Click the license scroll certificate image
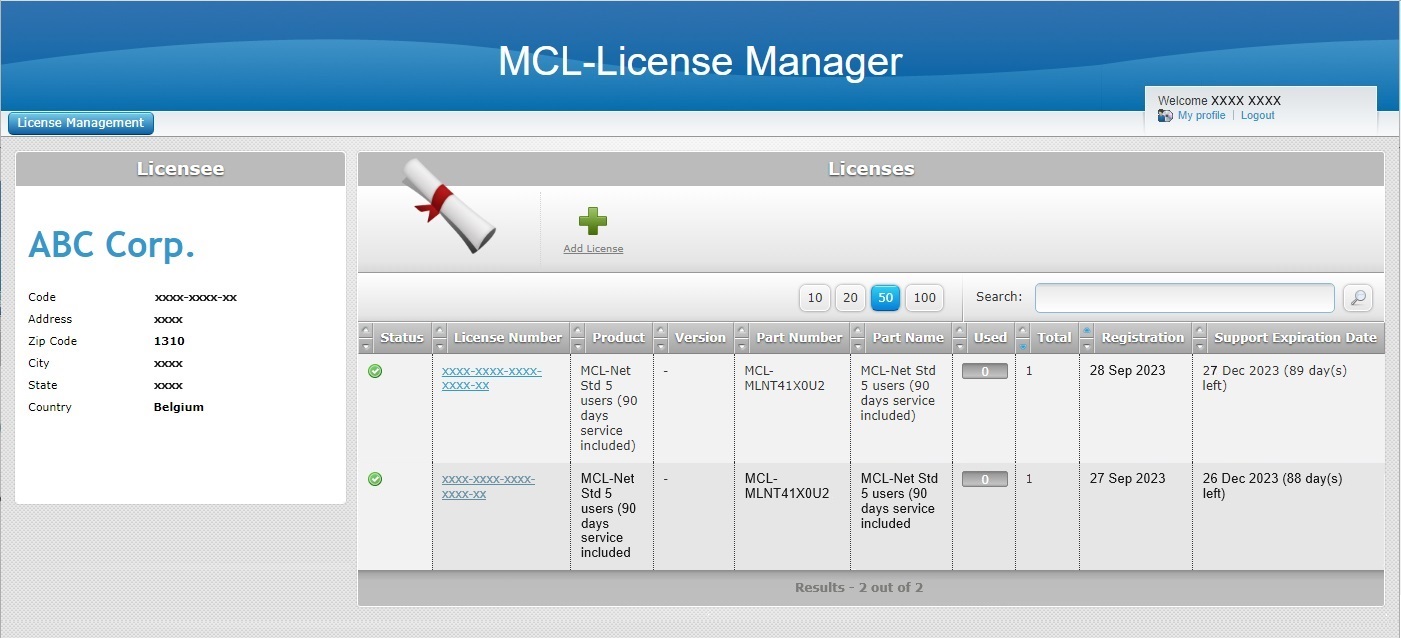1401x638 pixels. click(449, 205)
